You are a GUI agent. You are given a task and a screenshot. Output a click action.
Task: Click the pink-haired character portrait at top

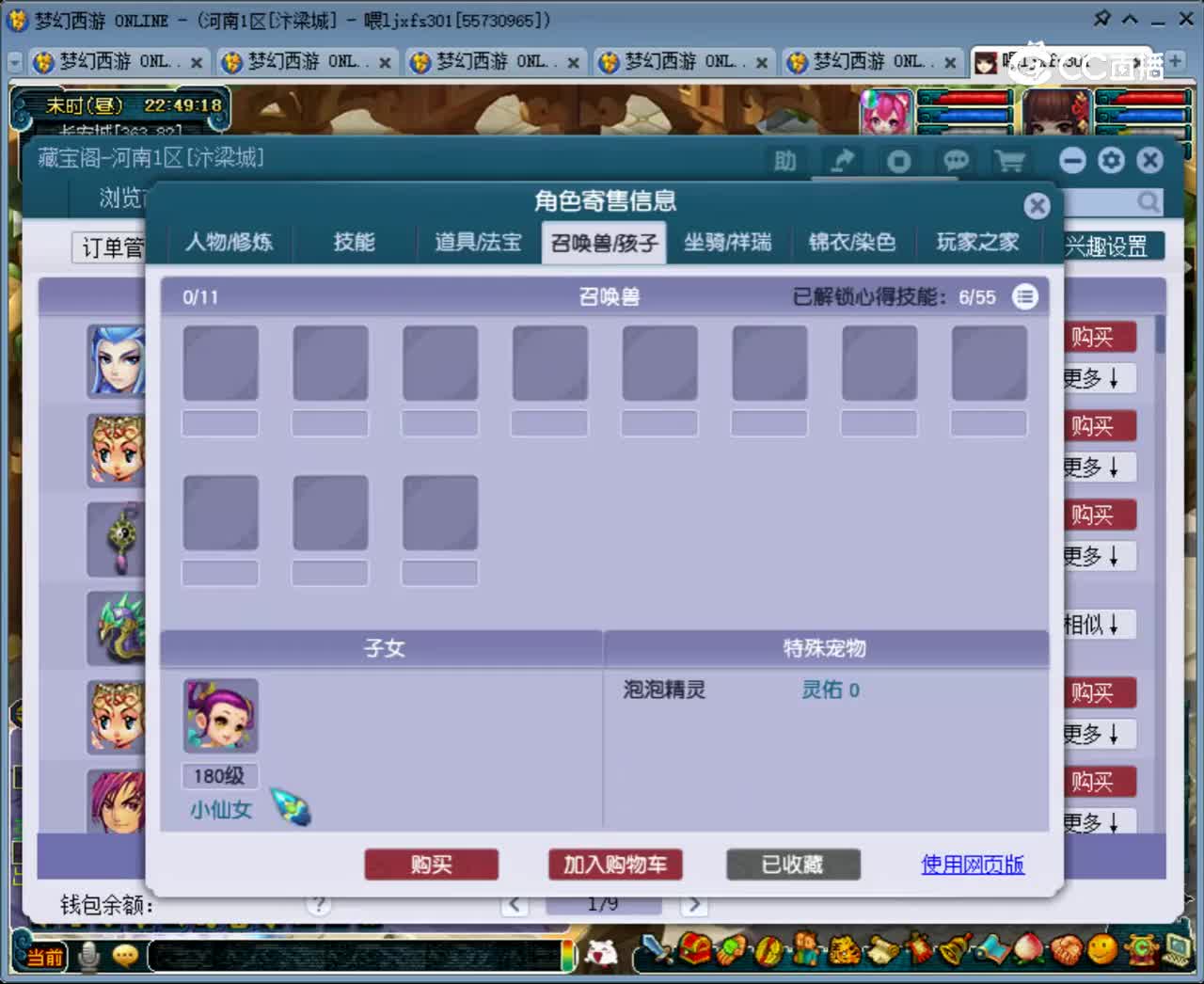tap(886, 115)
